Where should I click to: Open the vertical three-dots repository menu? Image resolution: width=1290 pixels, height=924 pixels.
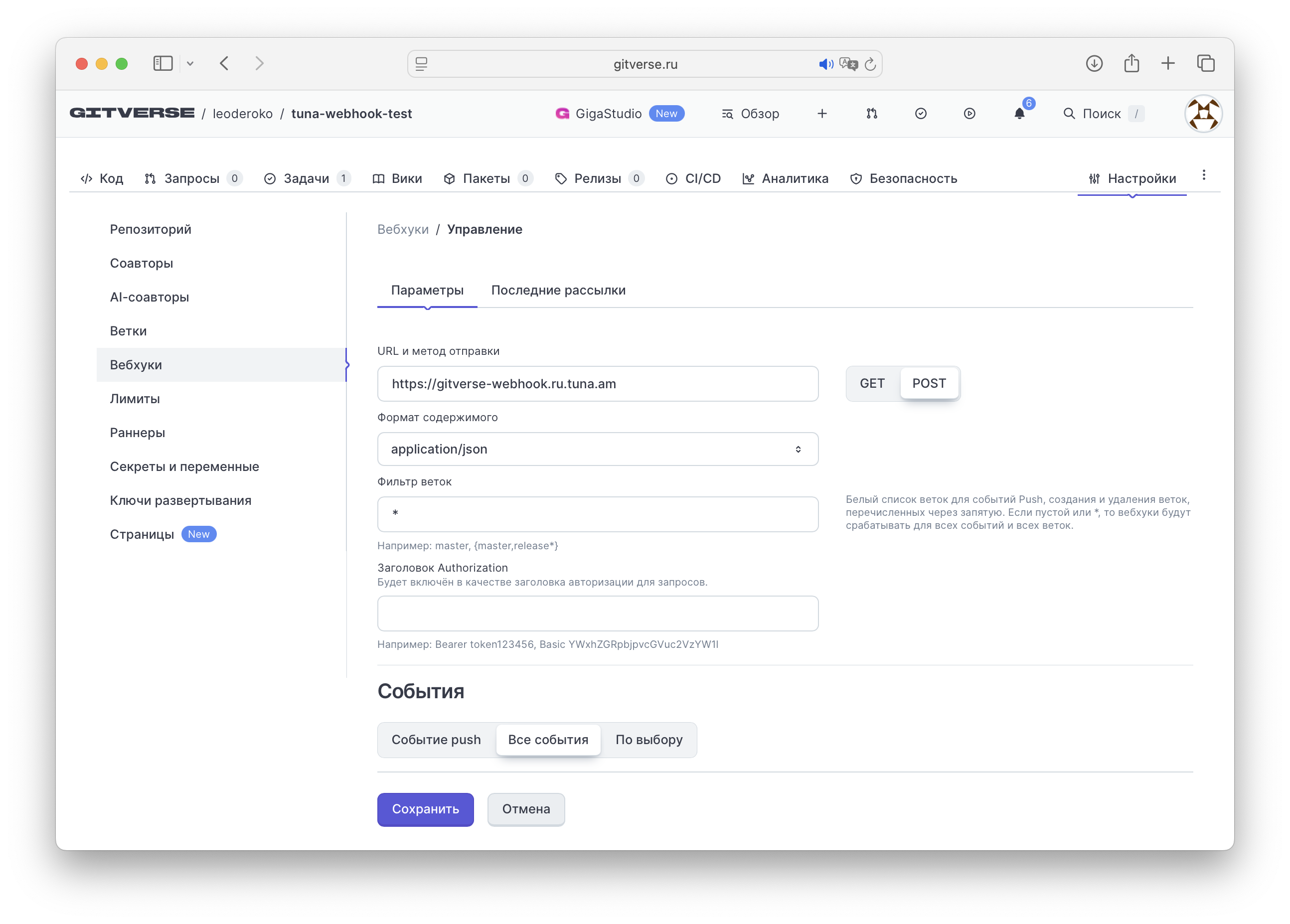coord(1204,175)
